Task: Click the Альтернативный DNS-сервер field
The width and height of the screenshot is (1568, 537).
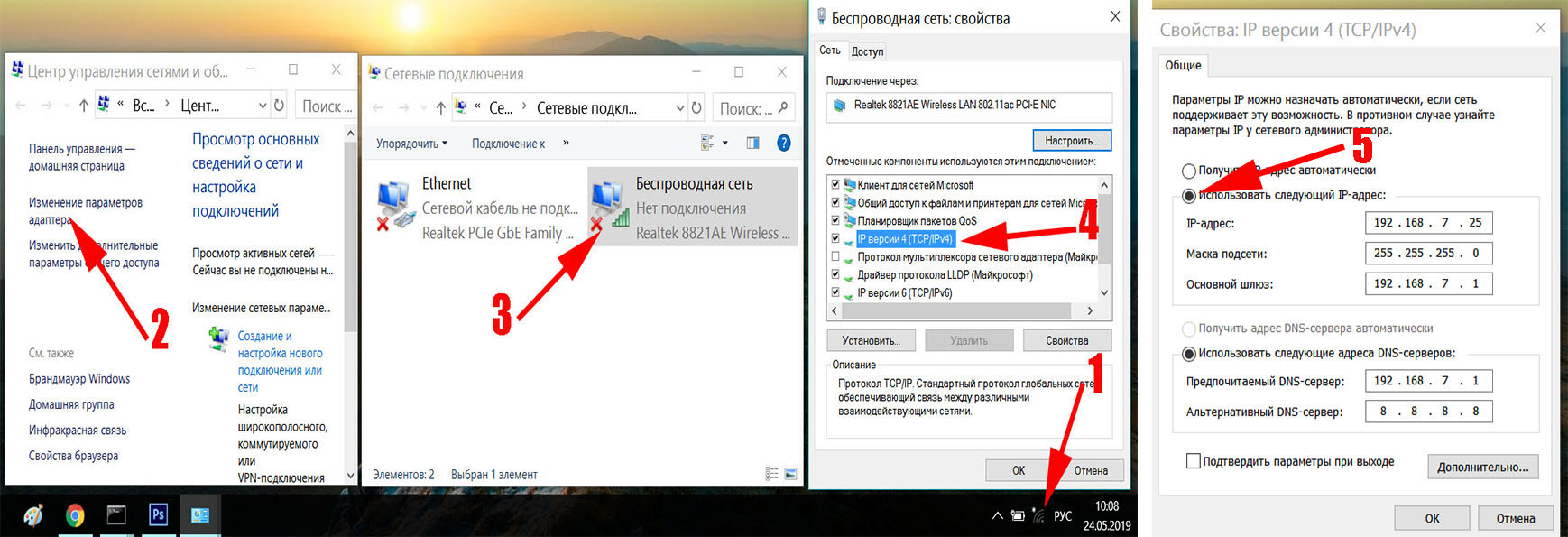Action: 1428,411
